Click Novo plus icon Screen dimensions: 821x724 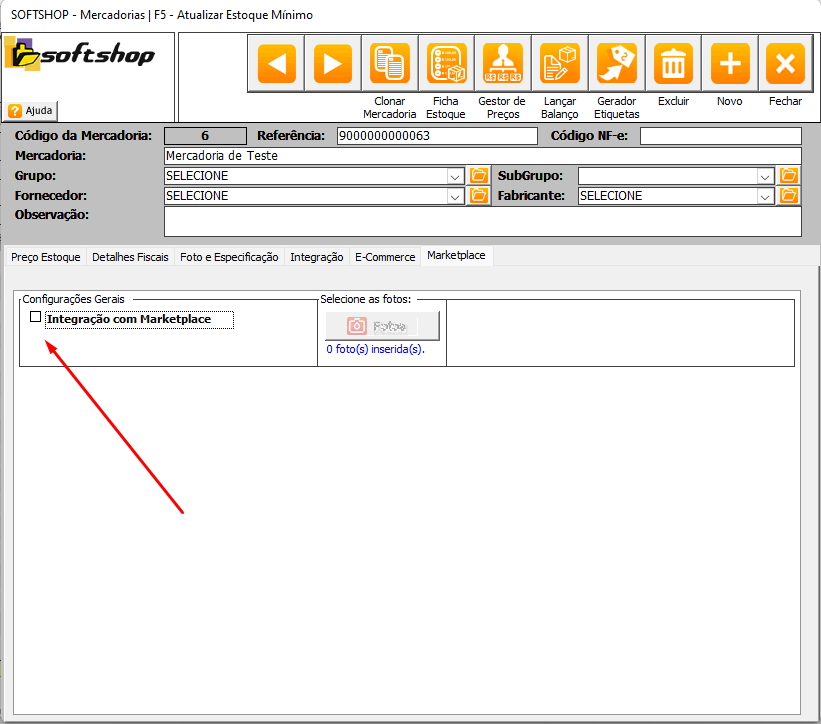[x=729, y=64]
